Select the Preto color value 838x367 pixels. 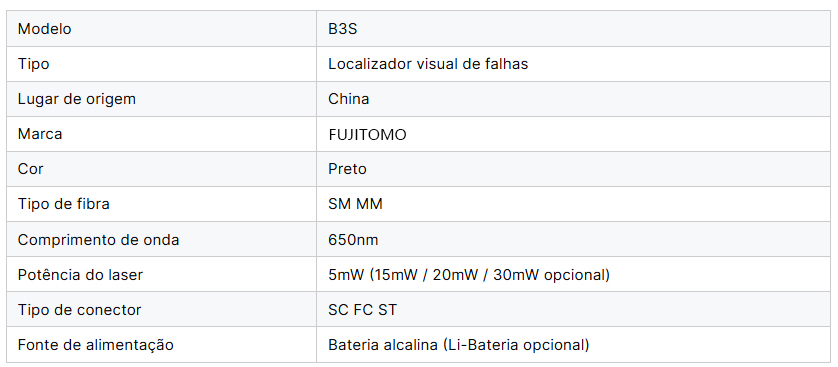click(x=347, y=169)
